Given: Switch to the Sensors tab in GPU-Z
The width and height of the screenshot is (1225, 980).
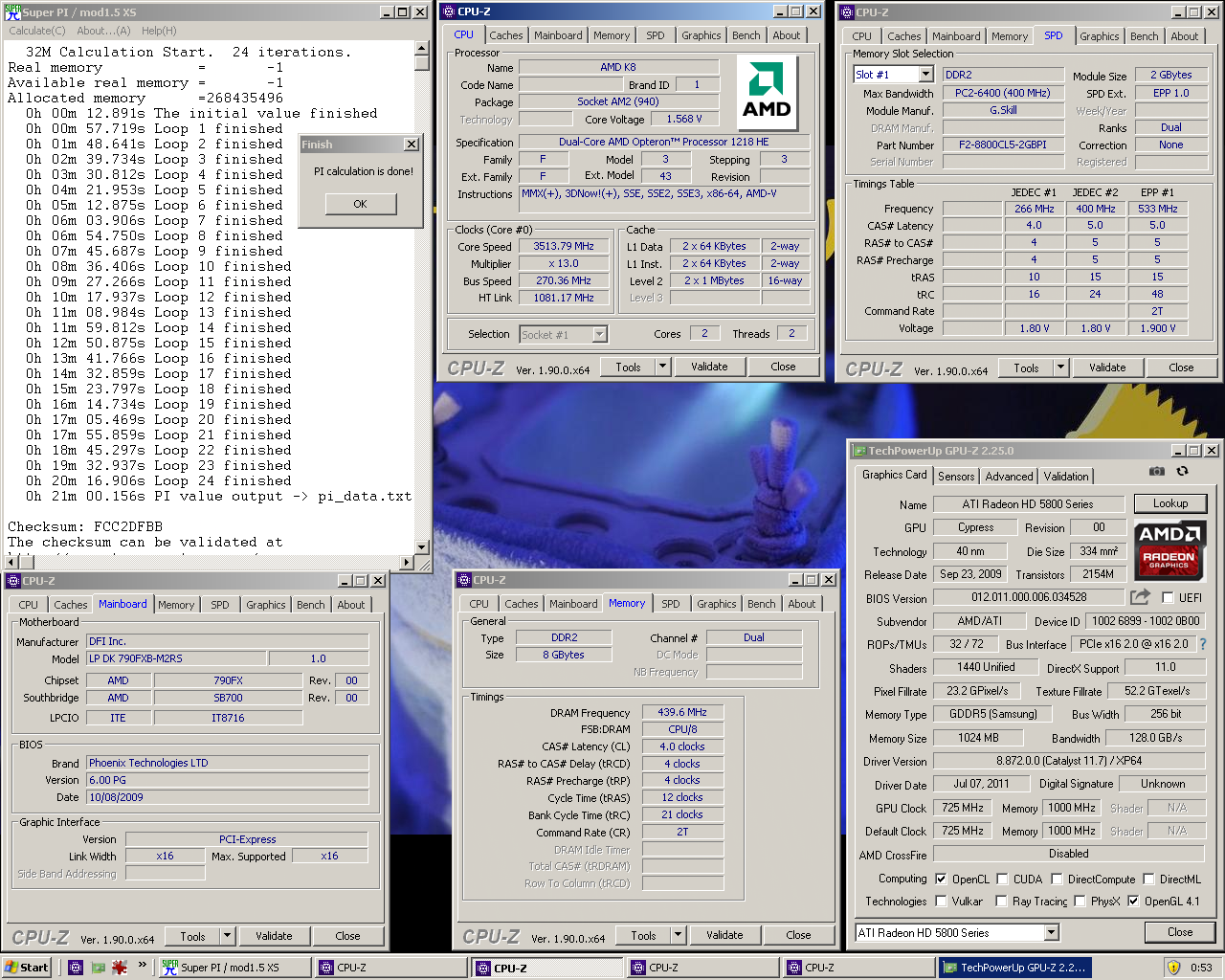Looking at the screenshot, I should click(956, 476).
